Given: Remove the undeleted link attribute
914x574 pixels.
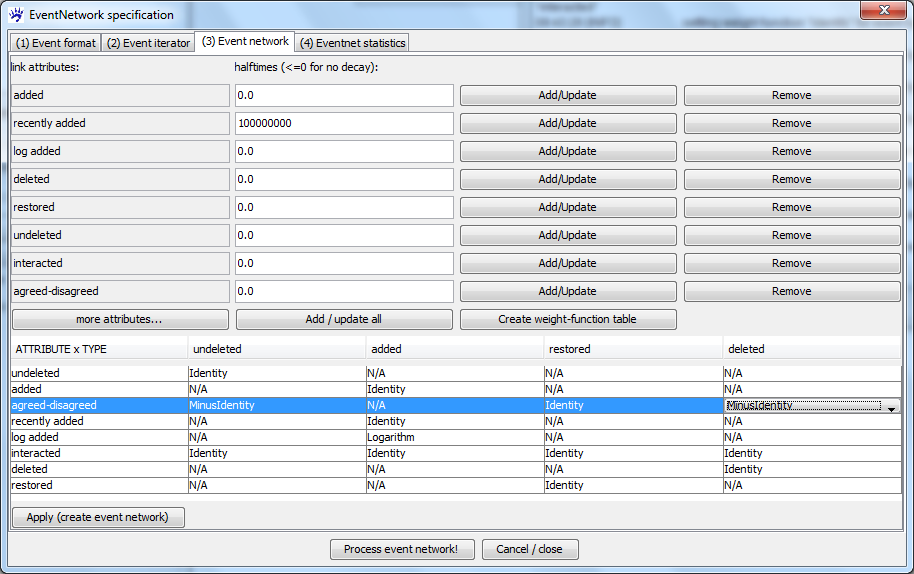Looking at the screenshot, I should (792, 235).
